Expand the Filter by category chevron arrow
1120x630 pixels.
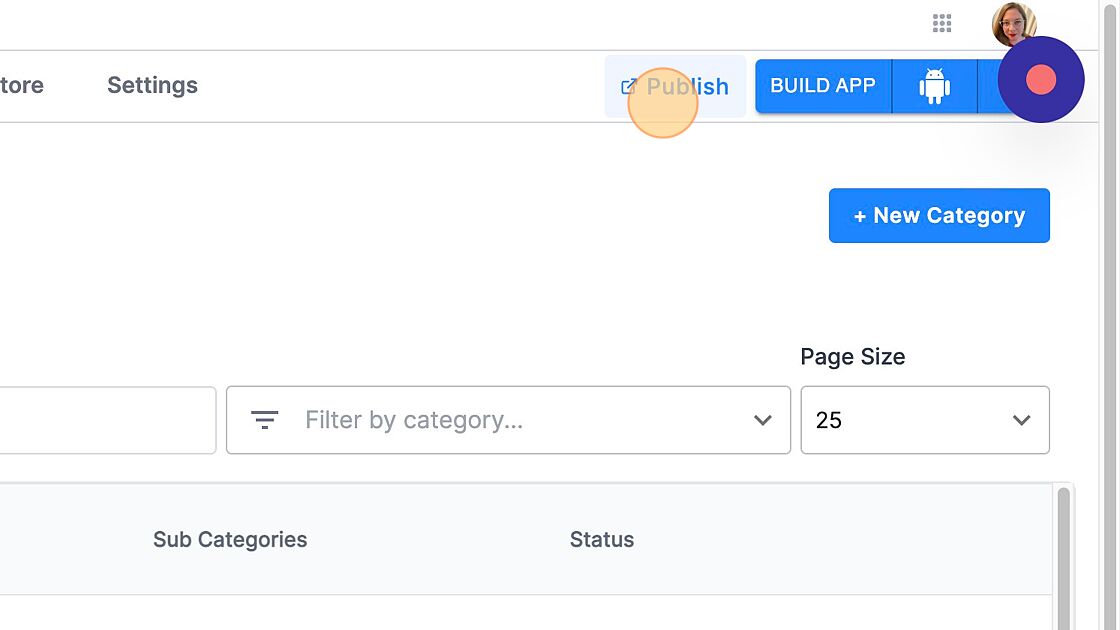coord(763,420)
